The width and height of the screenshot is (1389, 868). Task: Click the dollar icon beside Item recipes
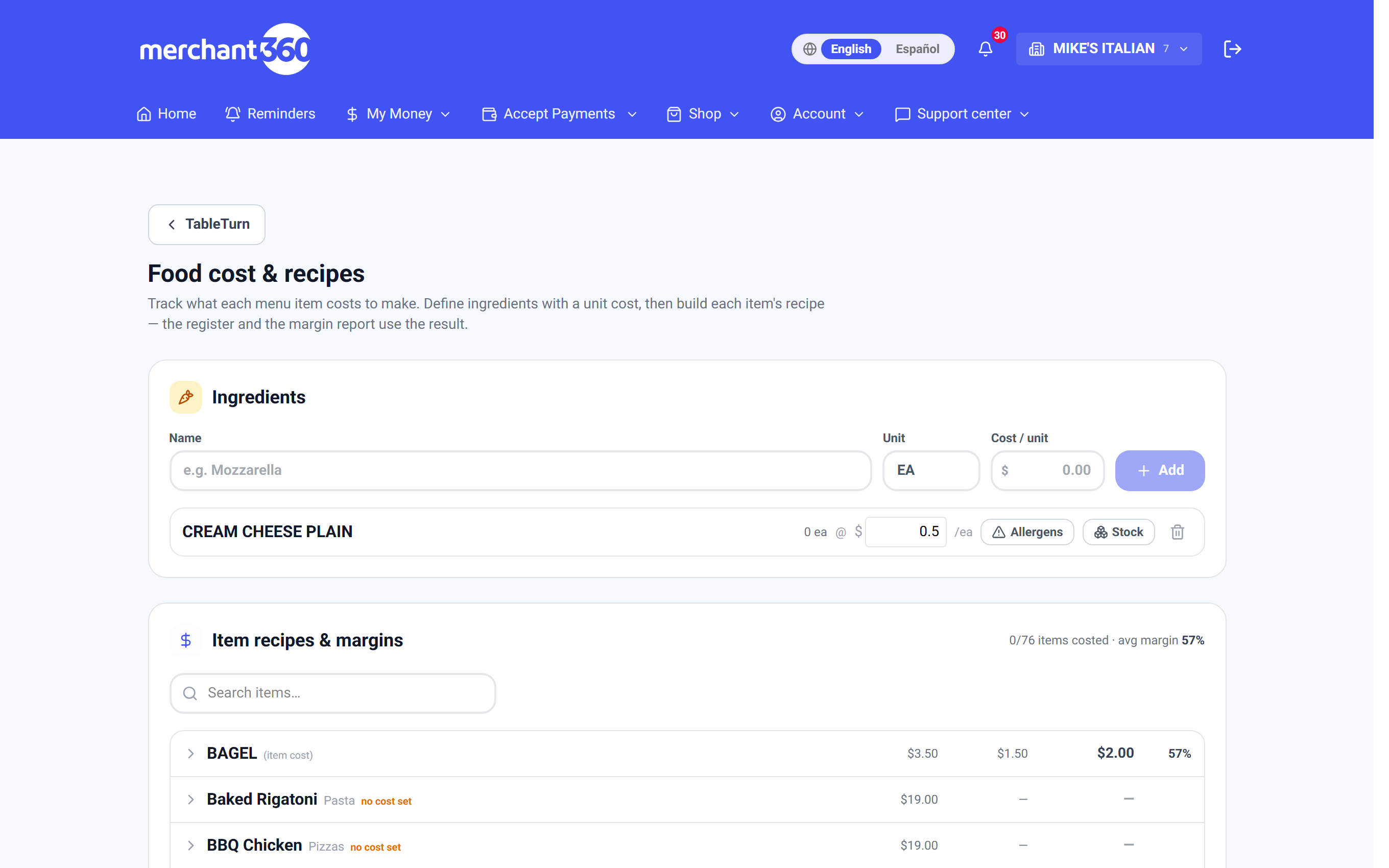click(x=185, y=640)
